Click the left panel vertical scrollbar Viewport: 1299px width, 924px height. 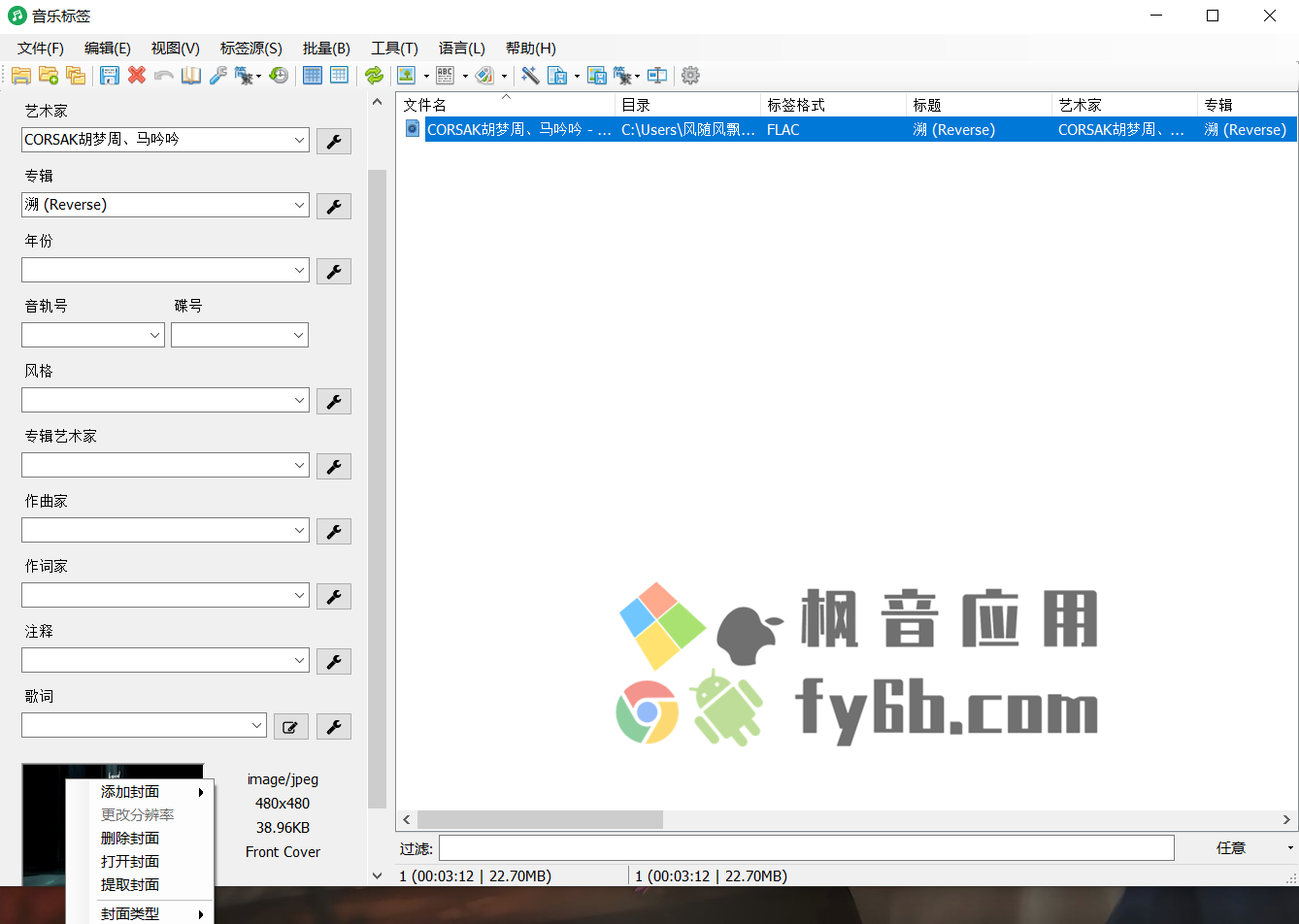click(378, 489)
